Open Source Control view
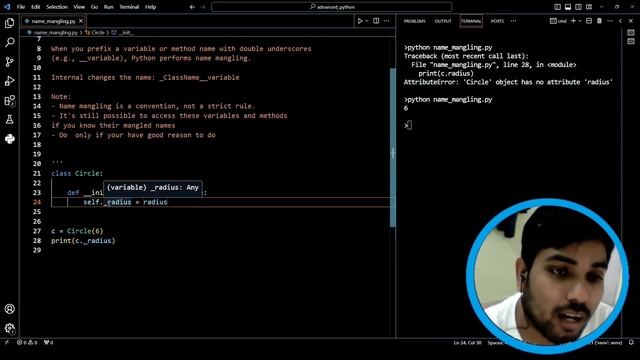The image size is (640, 360). tap(10, 62)
